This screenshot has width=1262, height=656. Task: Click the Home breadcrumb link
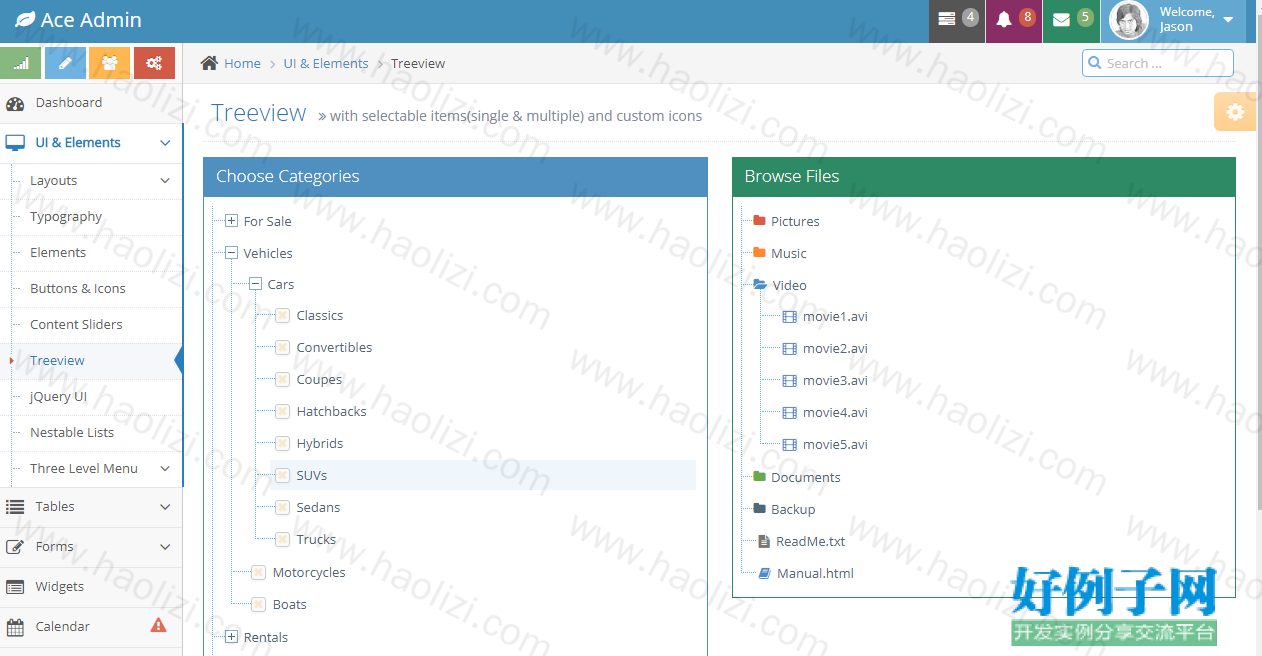(242, 63)
